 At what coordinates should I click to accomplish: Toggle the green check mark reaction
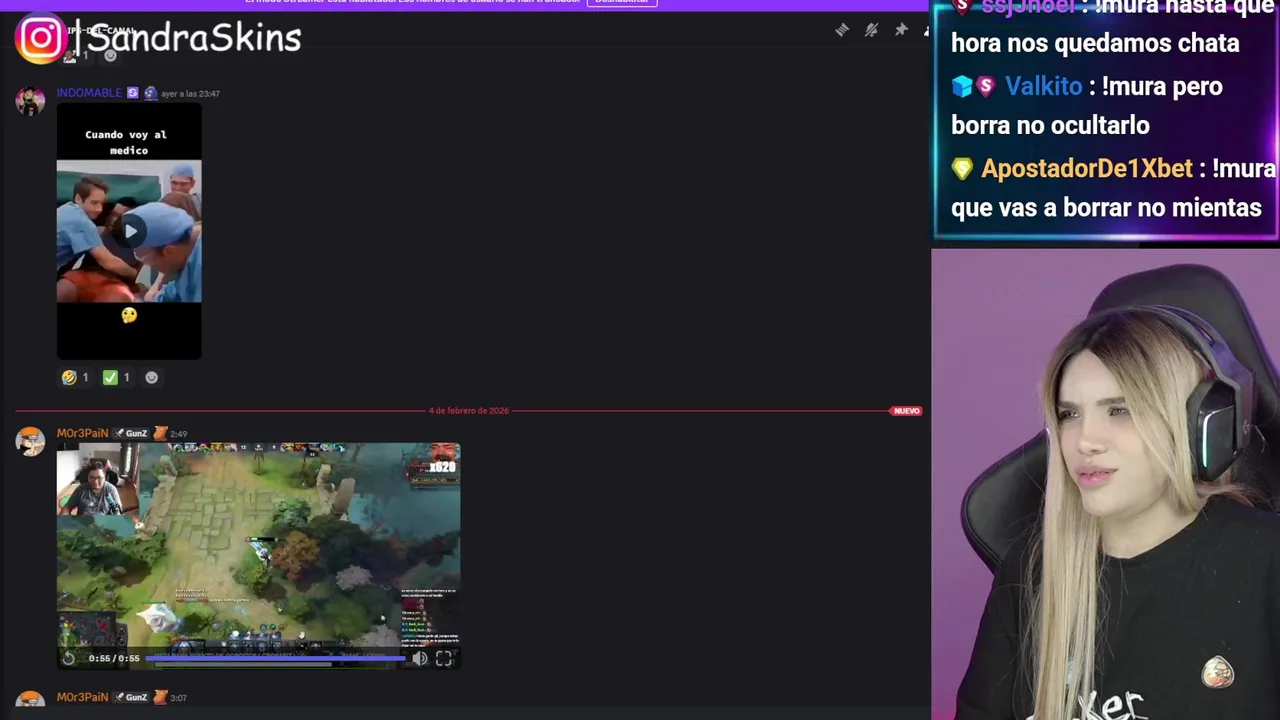(117, 377)
